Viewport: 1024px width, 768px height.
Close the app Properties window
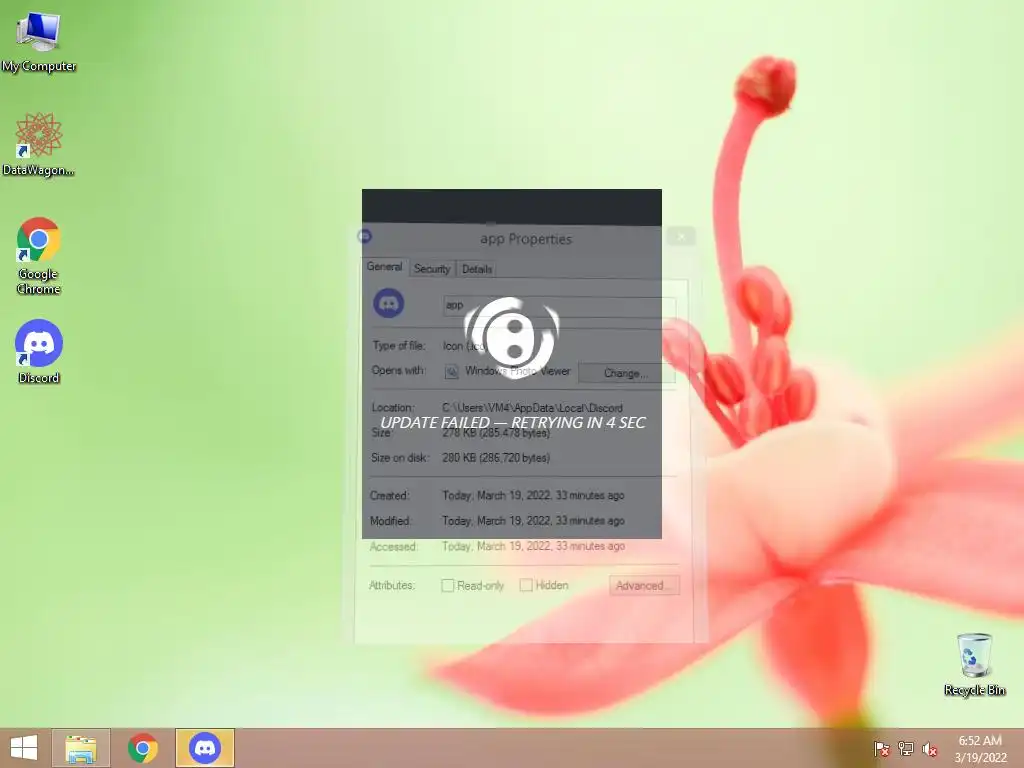pyautogui.click(x=681, y=236)
